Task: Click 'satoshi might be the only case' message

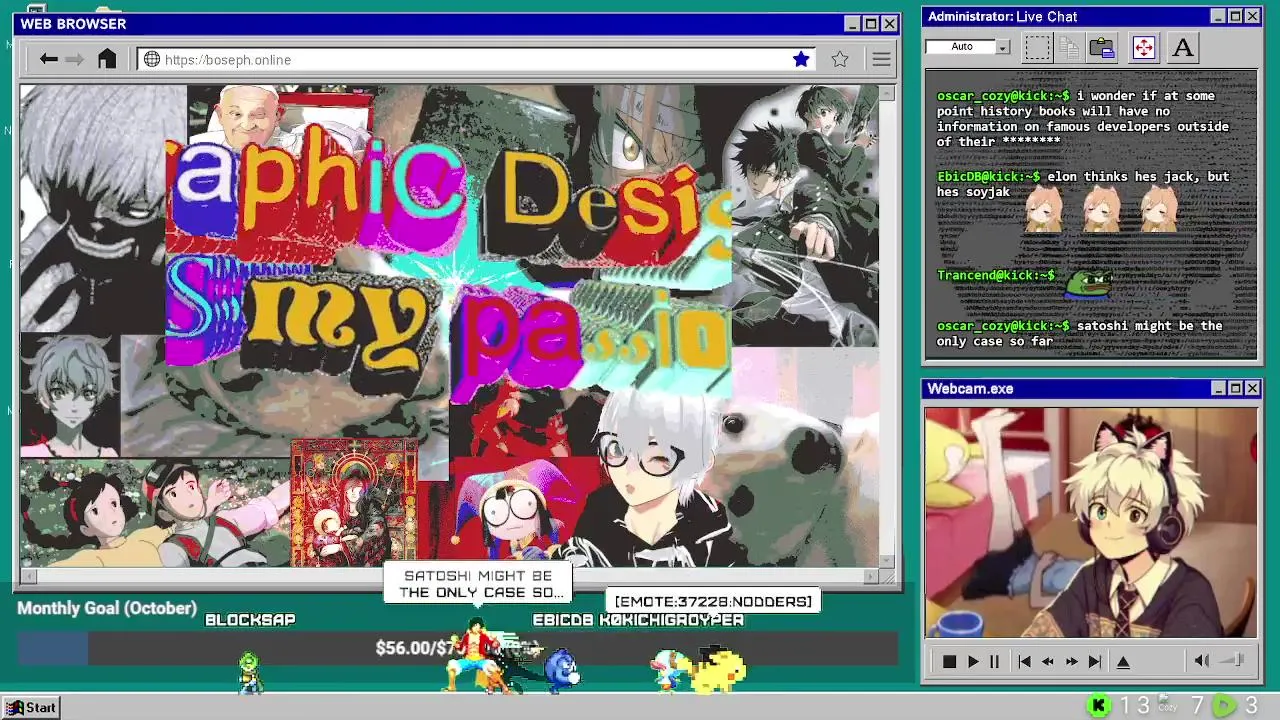Action: [x=1080, y=333]
